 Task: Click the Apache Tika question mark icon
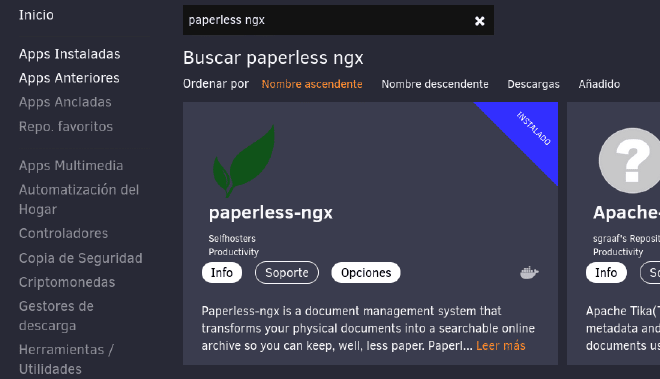tap(629, 160)
